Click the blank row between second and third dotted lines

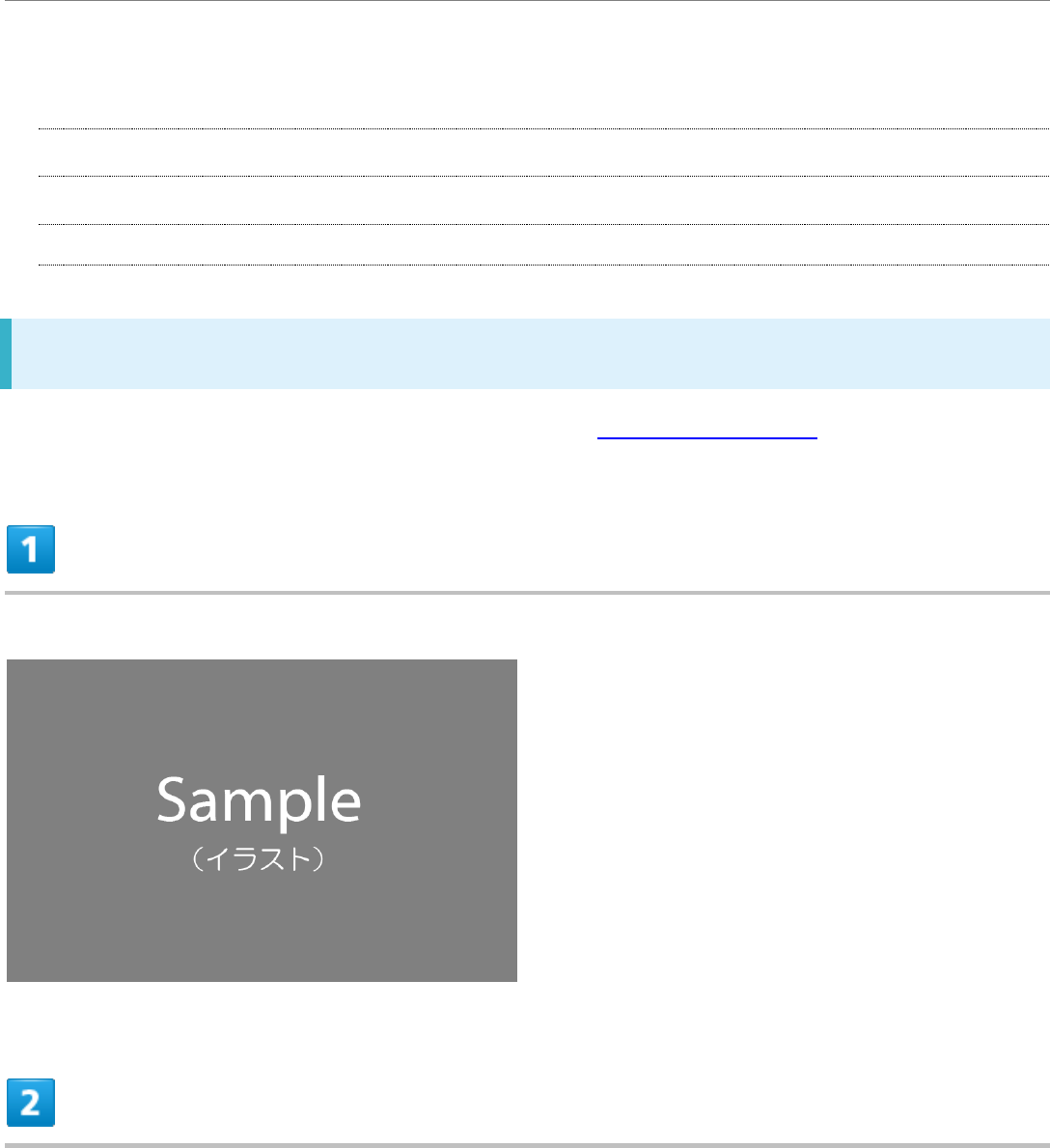tap(543, 200)
